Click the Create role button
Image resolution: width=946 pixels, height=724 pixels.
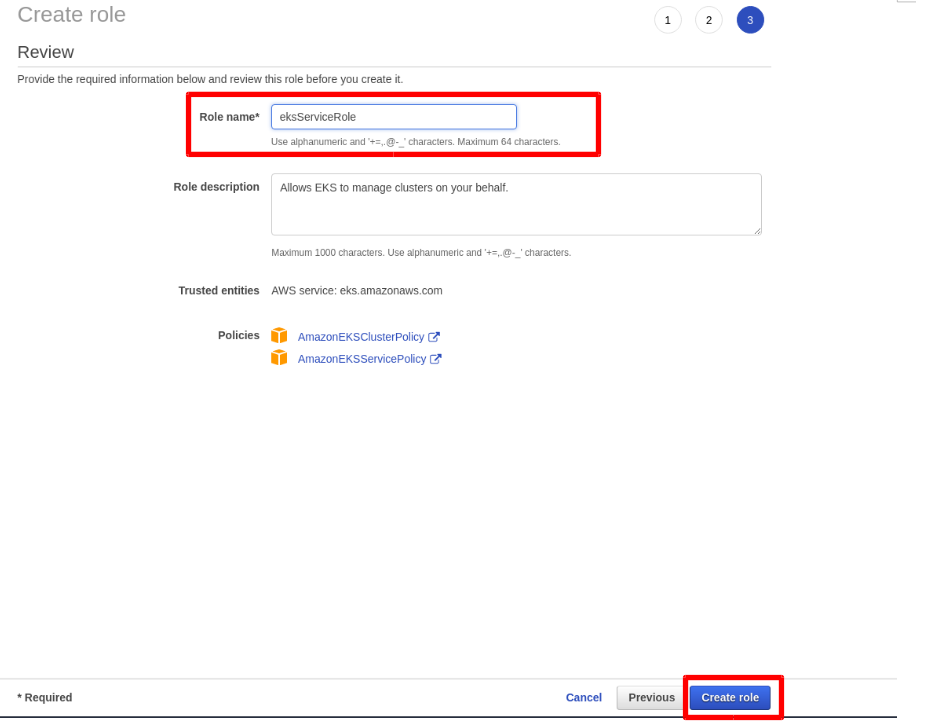click(729, 697)
